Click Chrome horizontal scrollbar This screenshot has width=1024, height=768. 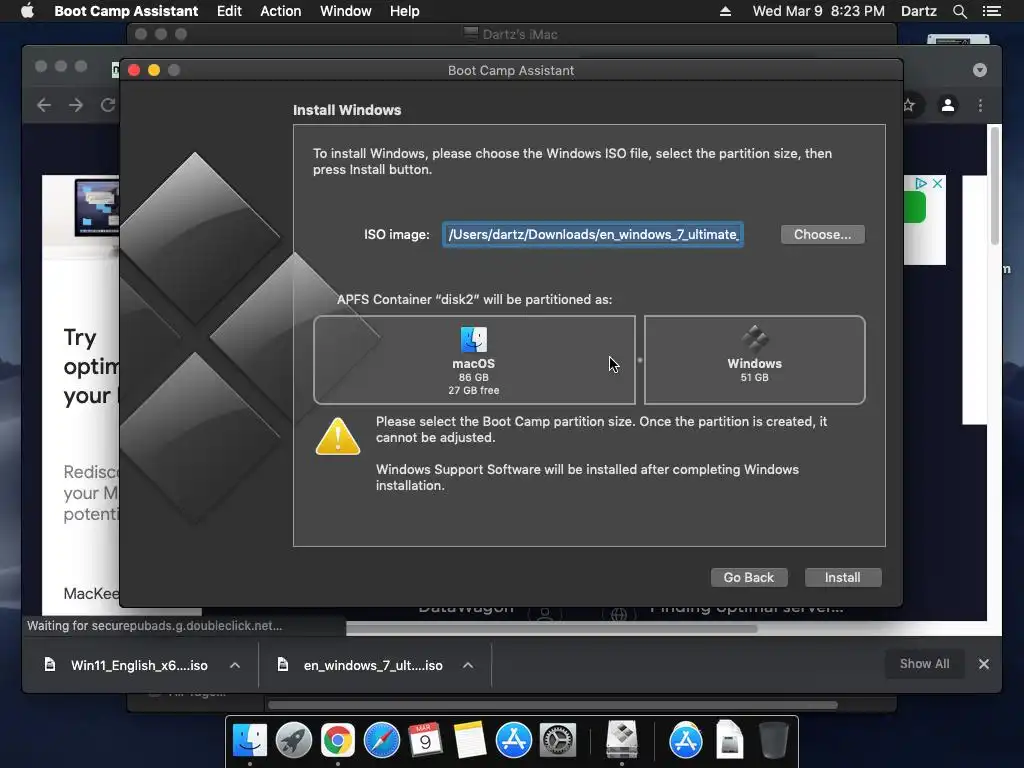(x=552, y=629)
